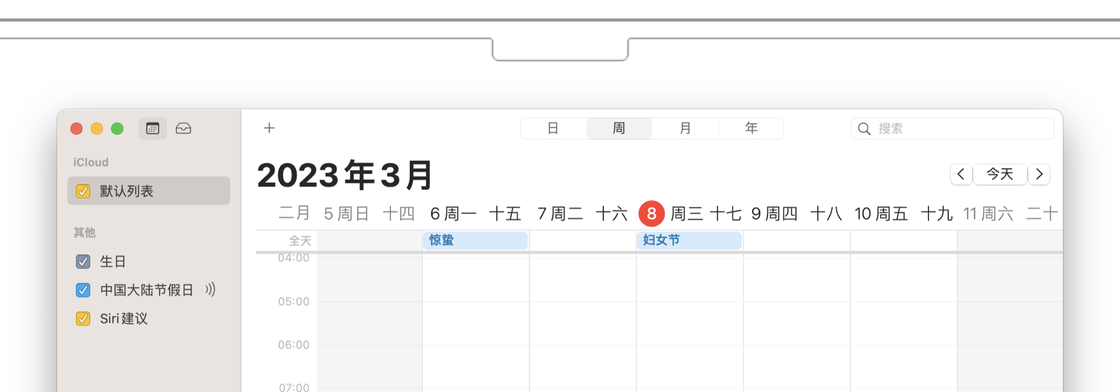Viewport: 1120px width, 392px height.
Task: Click the broadcast icon beside 中国大陆节假日
Action: (209, 289)
